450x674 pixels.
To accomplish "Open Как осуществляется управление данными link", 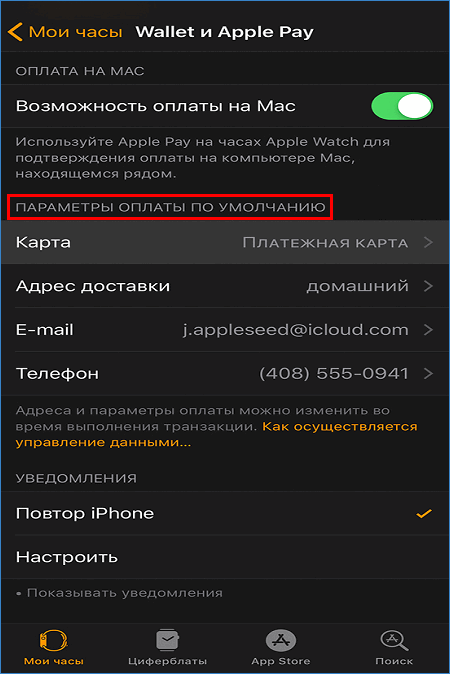I will [217, 434].
